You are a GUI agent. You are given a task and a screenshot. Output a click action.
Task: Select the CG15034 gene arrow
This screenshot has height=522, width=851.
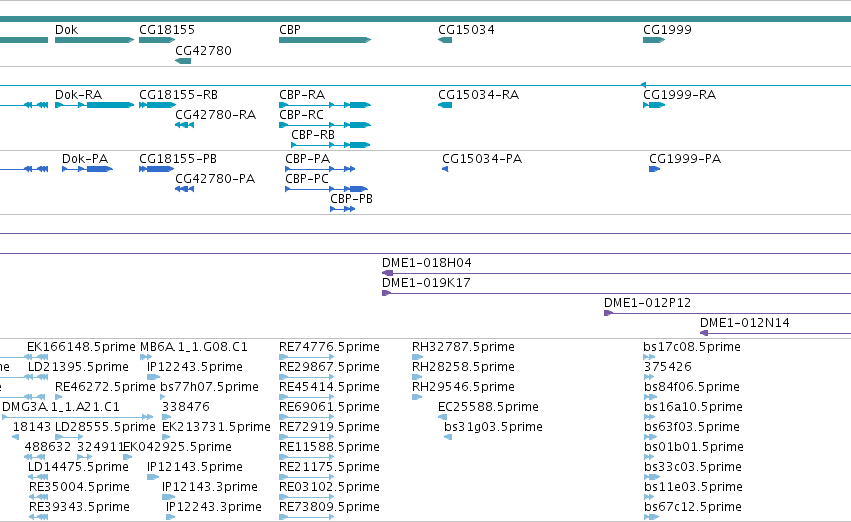pos(445,40)
